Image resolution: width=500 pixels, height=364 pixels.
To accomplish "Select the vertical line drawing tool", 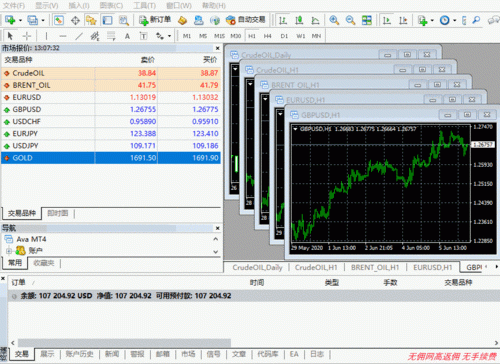I will [x=46, y=36].
